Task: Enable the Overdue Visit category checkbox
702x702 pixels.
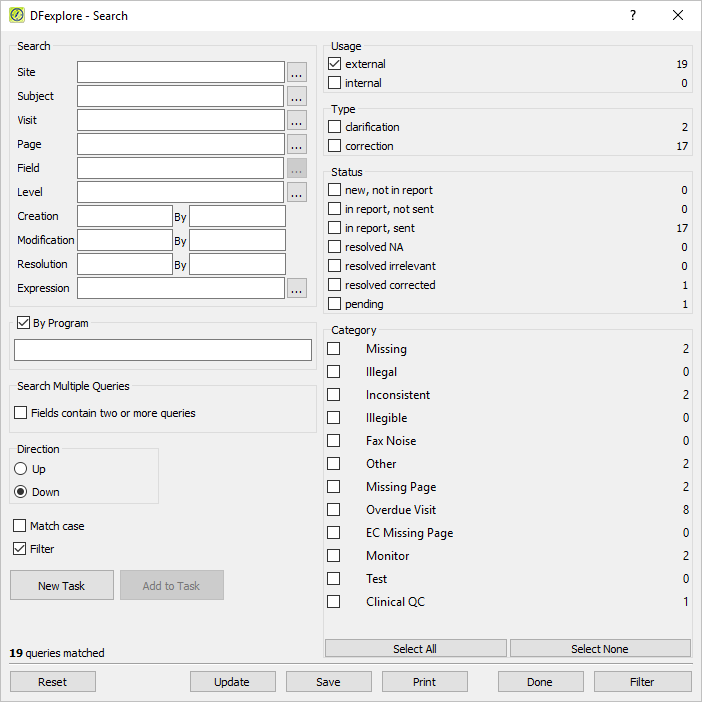Action: pyautogui.click(x=334, y=509)
